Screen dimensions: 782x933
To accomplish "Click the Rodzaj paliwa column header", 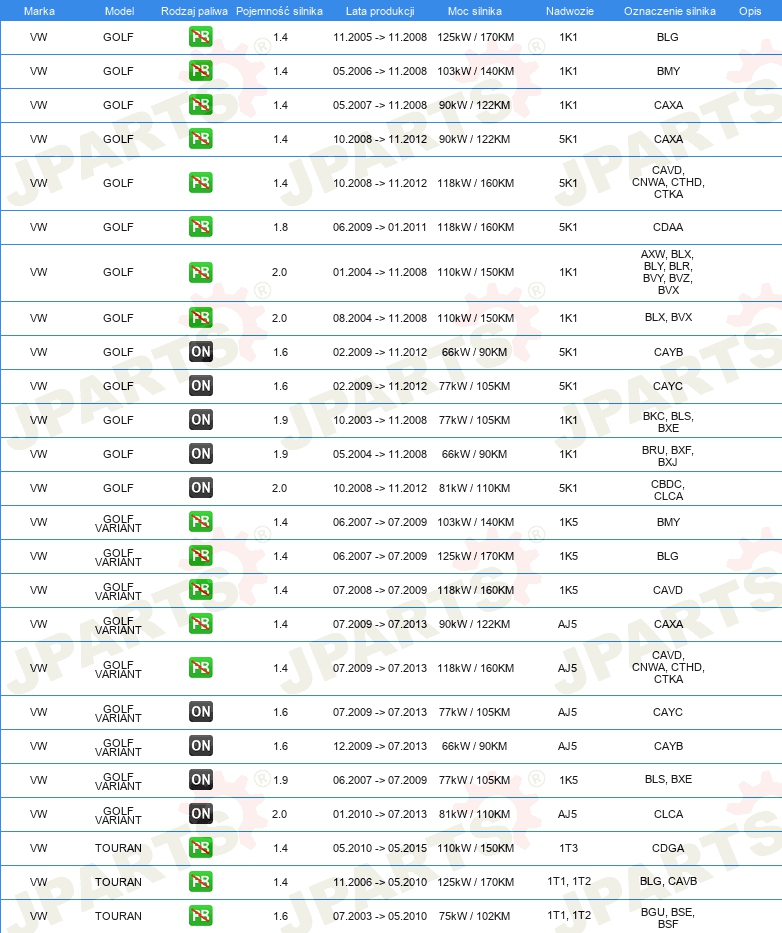I will tap(194, 11).
